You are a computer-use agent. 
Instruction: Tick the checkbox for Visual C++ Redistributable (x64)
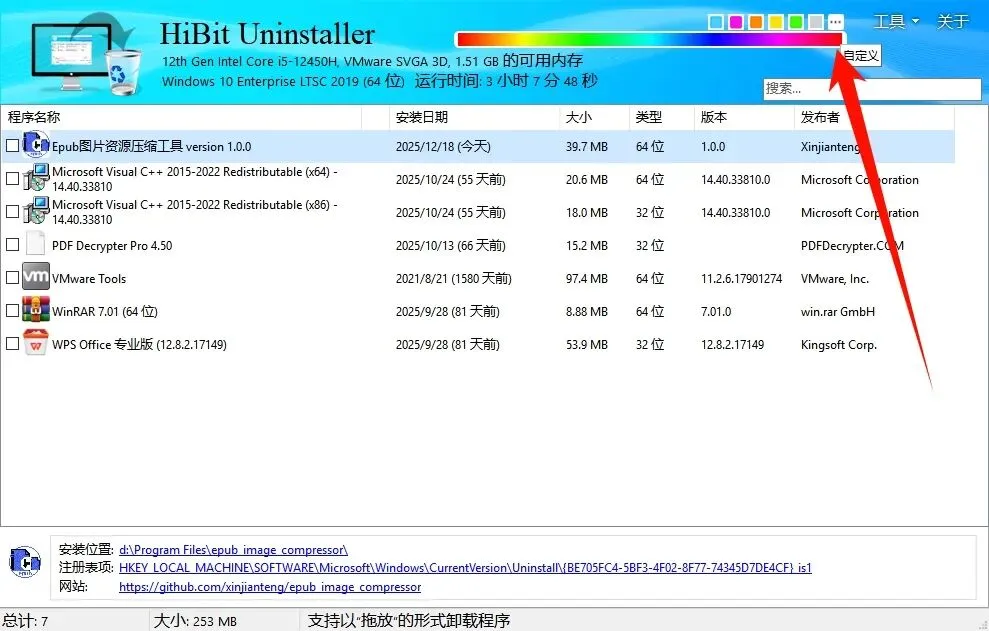(x=12, y=179)
